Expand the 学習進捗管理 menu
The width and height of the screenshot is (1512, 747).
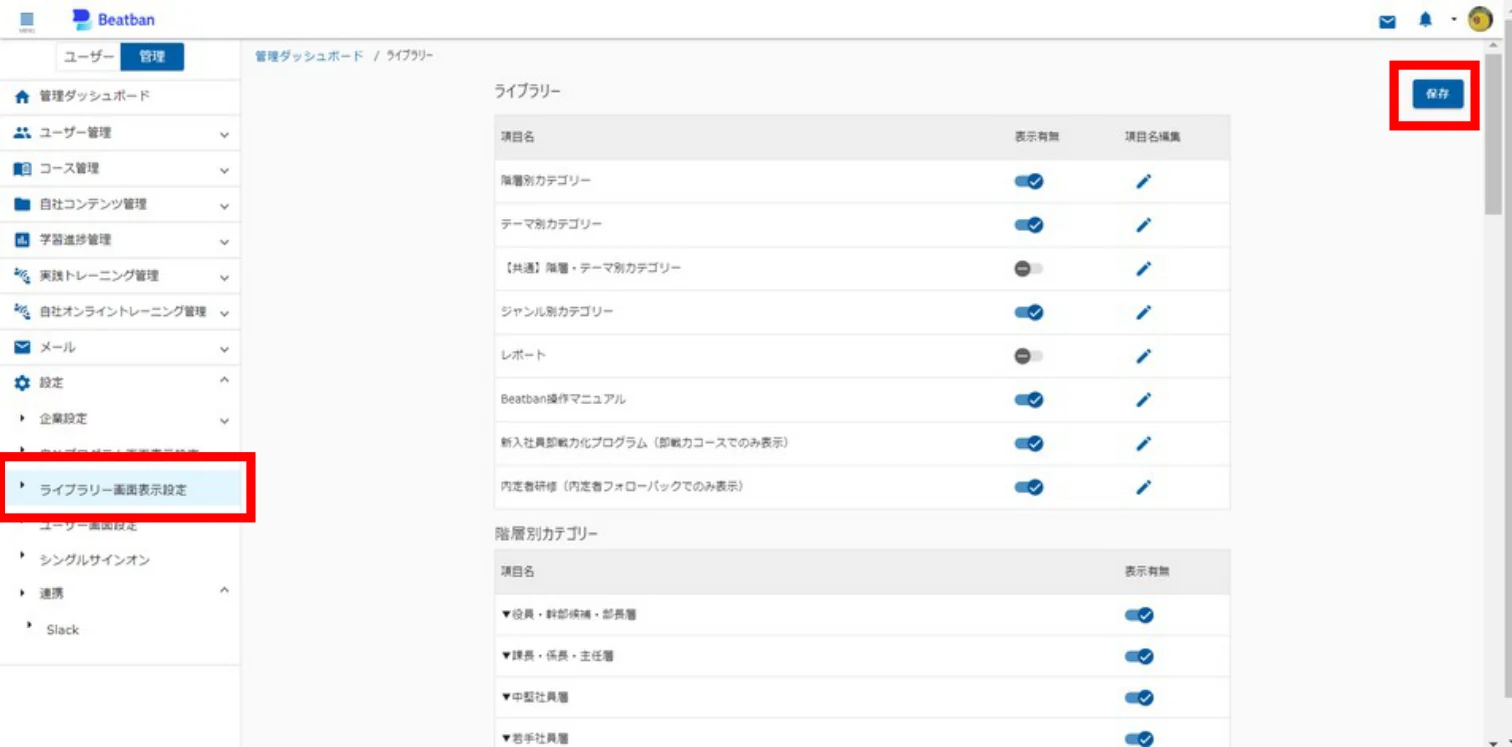[120, 240]
